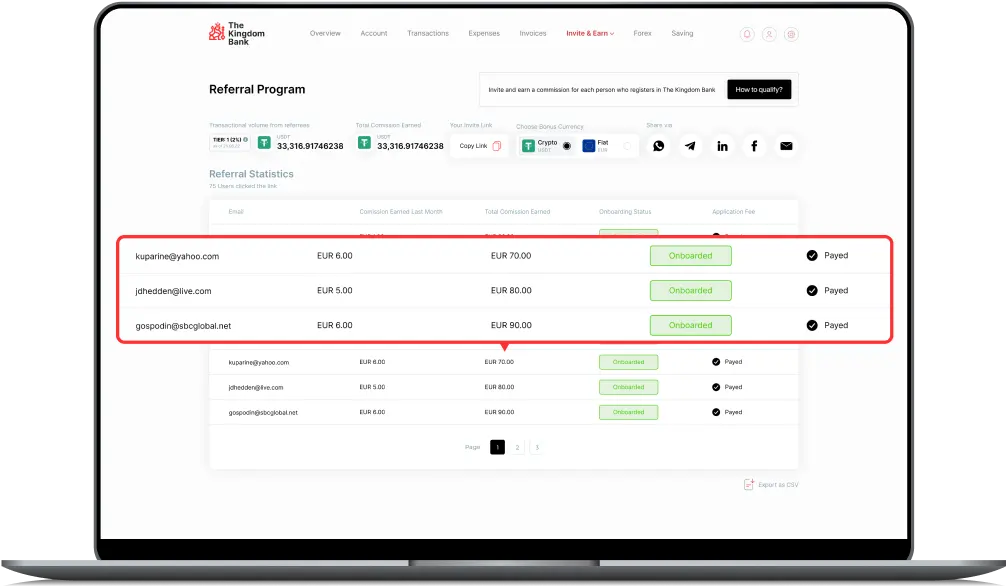Click the TIER 1 (2%) badge
Image resolution: width=1006 pixels, height=586 pixels.
(x=230, y=142)
